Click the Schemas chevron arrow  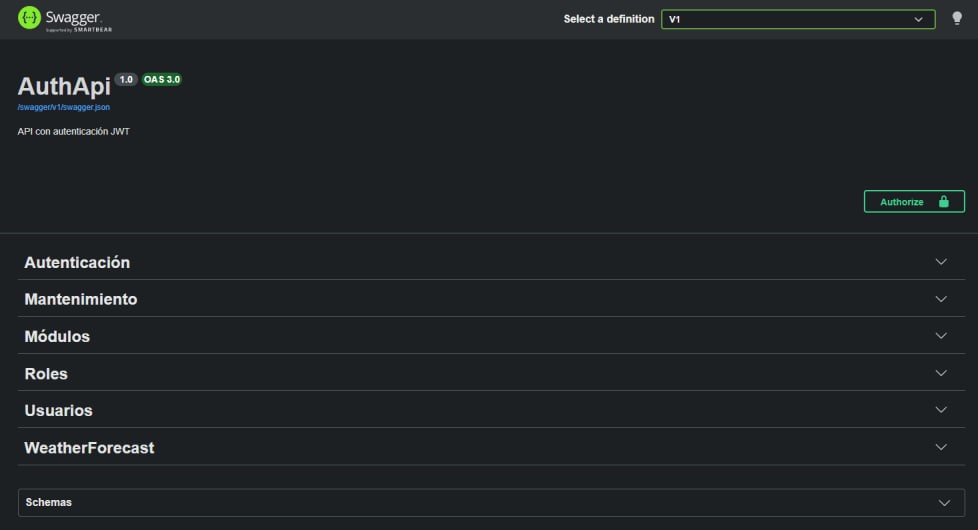click(943, 502)
